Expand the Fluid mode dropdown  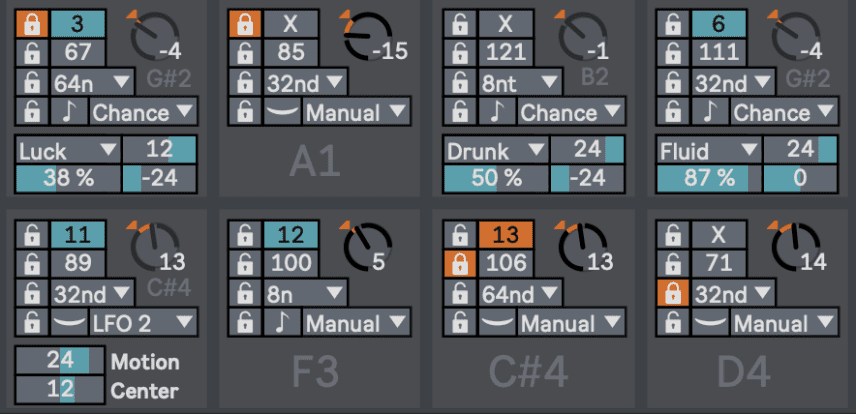coord(709,150)
